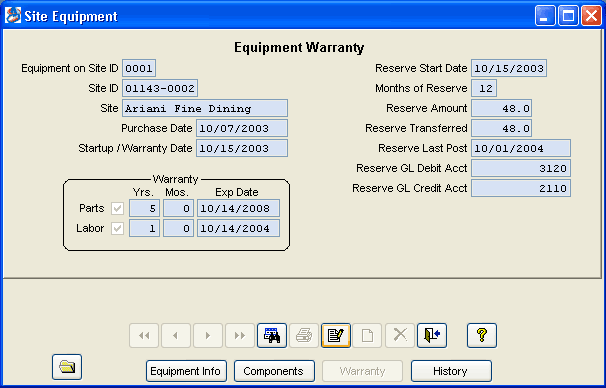Screen dimensions: 606x388
Task: Toggle the Parts warranty checkbox
Action: 117,209
